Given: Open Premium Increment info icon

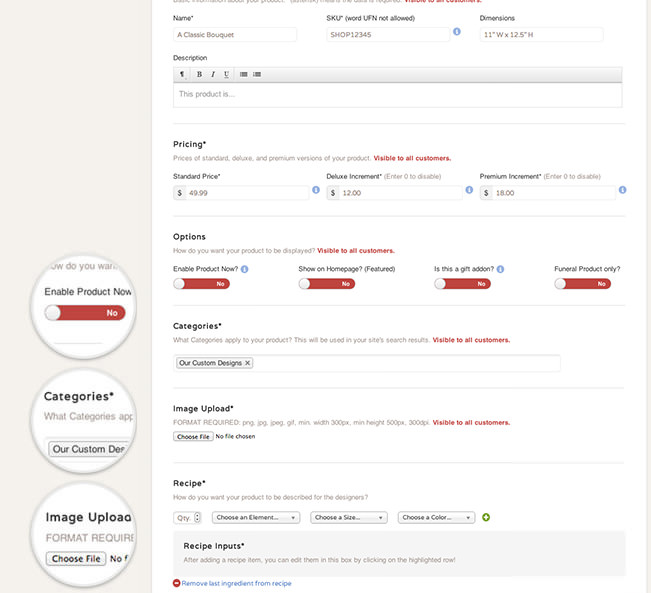Looking at the screenshot, I should [622, 190].
